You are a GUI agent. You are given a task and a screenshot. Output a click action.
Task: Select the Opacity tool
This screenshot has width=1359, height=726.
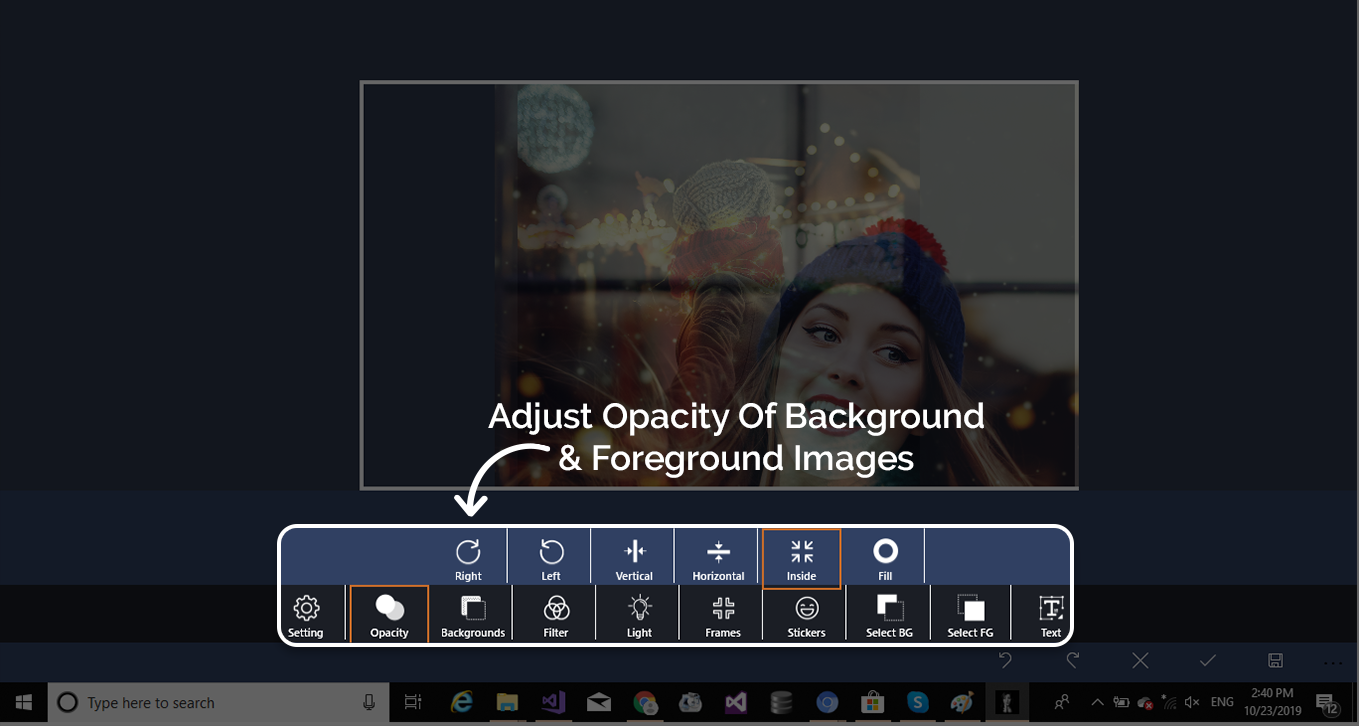[x=389, y=614]
